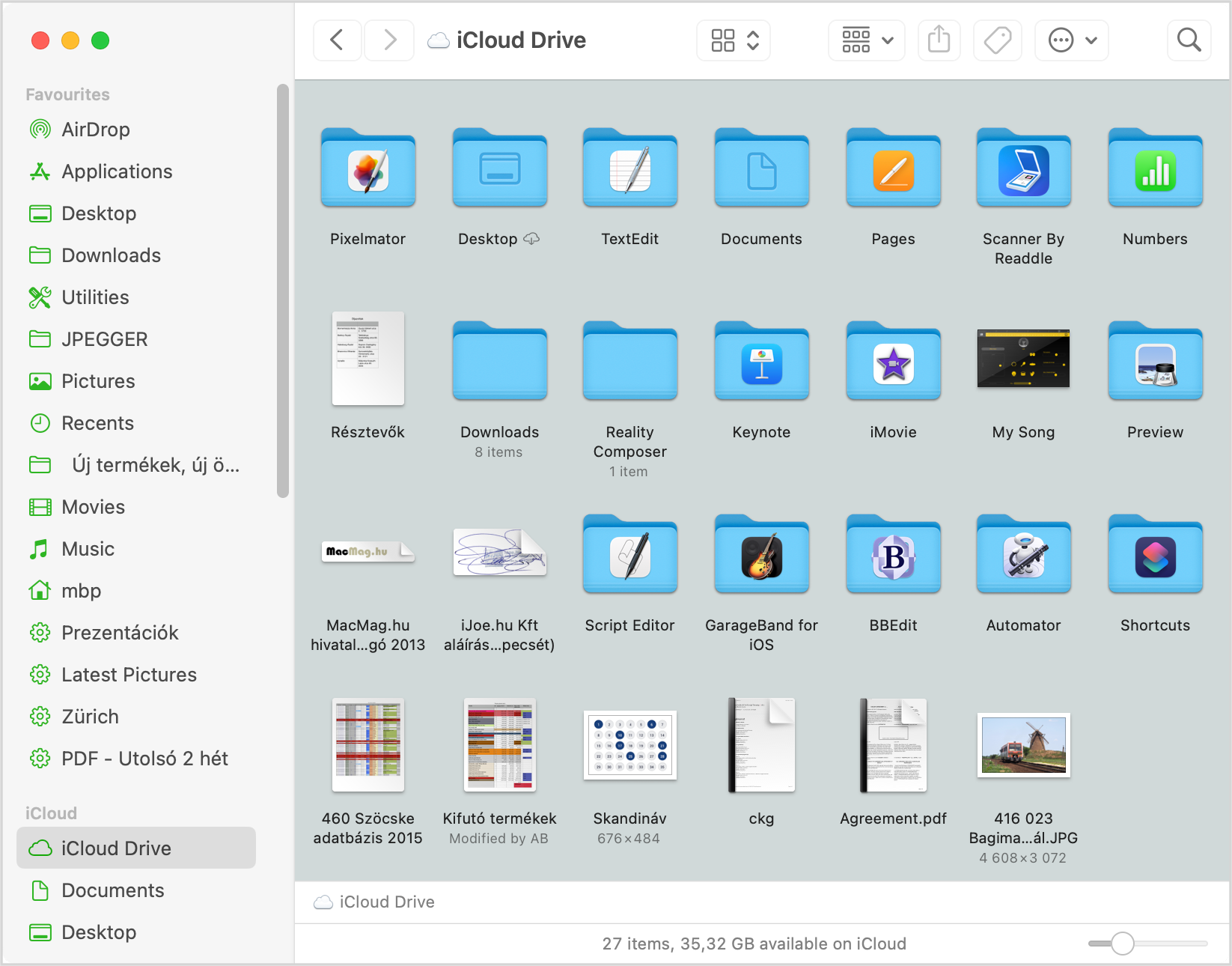
Task: Go back with the left chevron
Action: tap(338, 40)
